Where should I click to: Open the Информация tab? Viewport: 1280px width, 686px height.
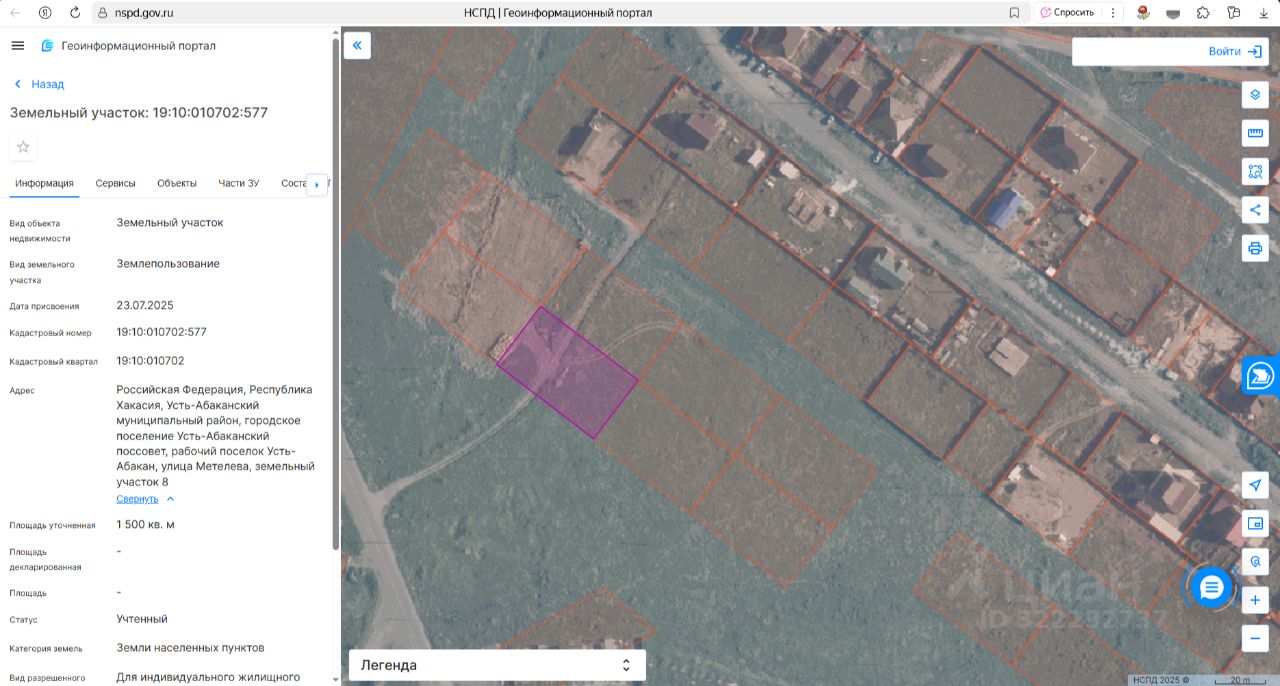(44, 183)
